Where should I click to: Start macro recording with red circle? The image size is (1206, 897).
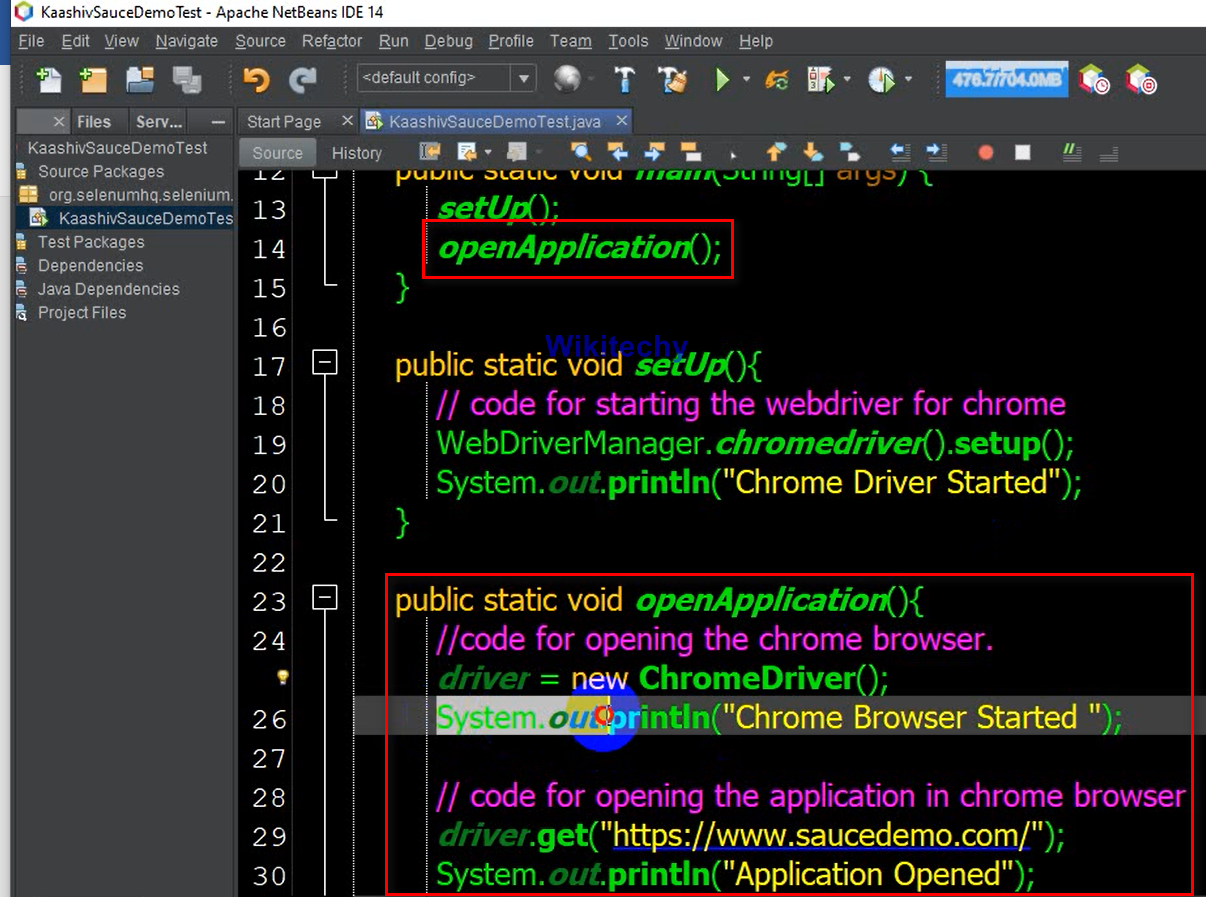point(986,153)
